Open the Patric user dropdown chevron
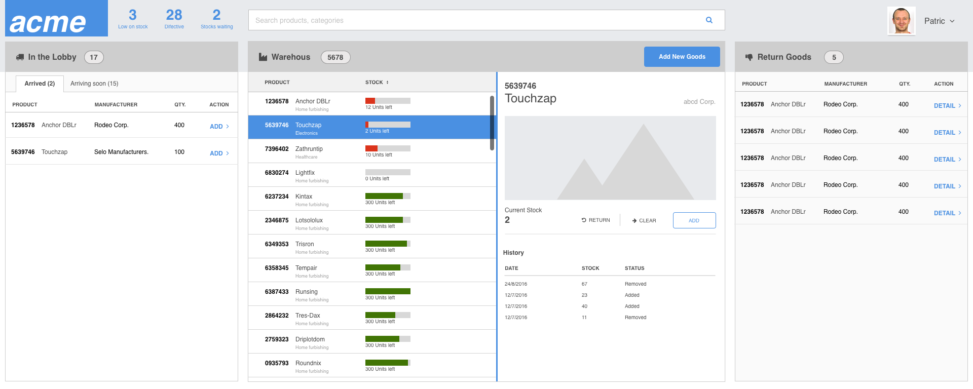Screen dimensions: 973x389 pyautogui.click(x=952, y=21)
